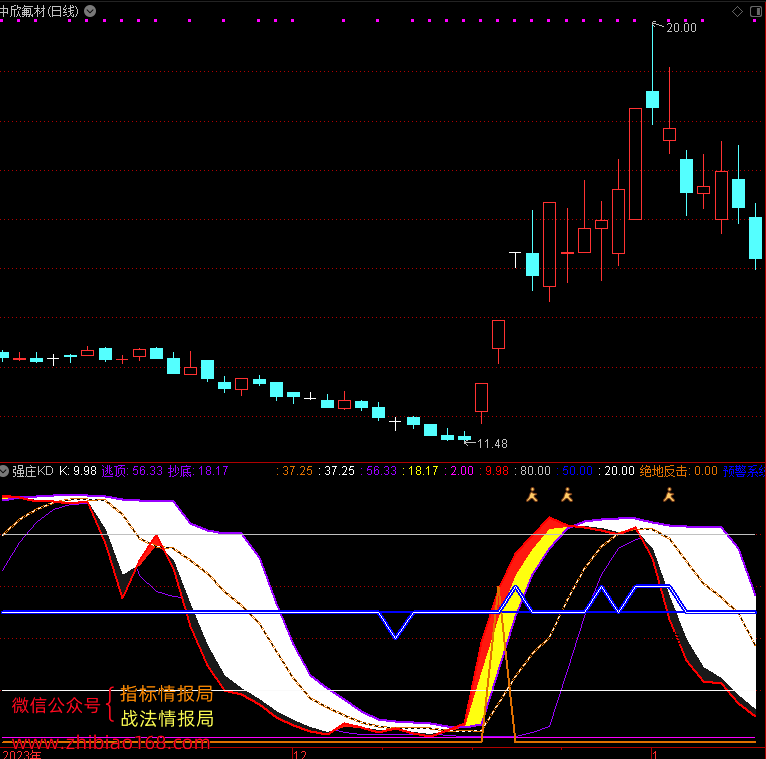766x759 pixels.
Task: Click the 绝地反击: 0.00 readout
Action: pos(678,471)
